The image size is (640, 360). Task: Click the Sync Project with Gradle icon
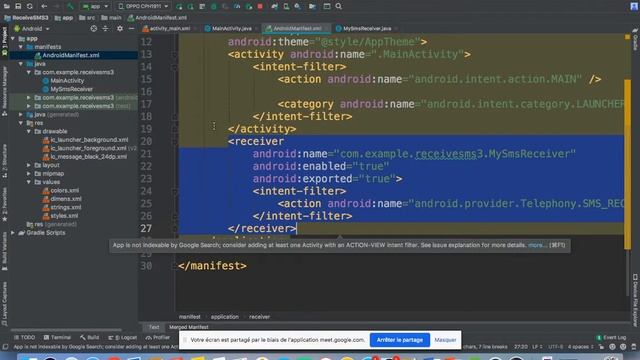[x=275, y=6]
